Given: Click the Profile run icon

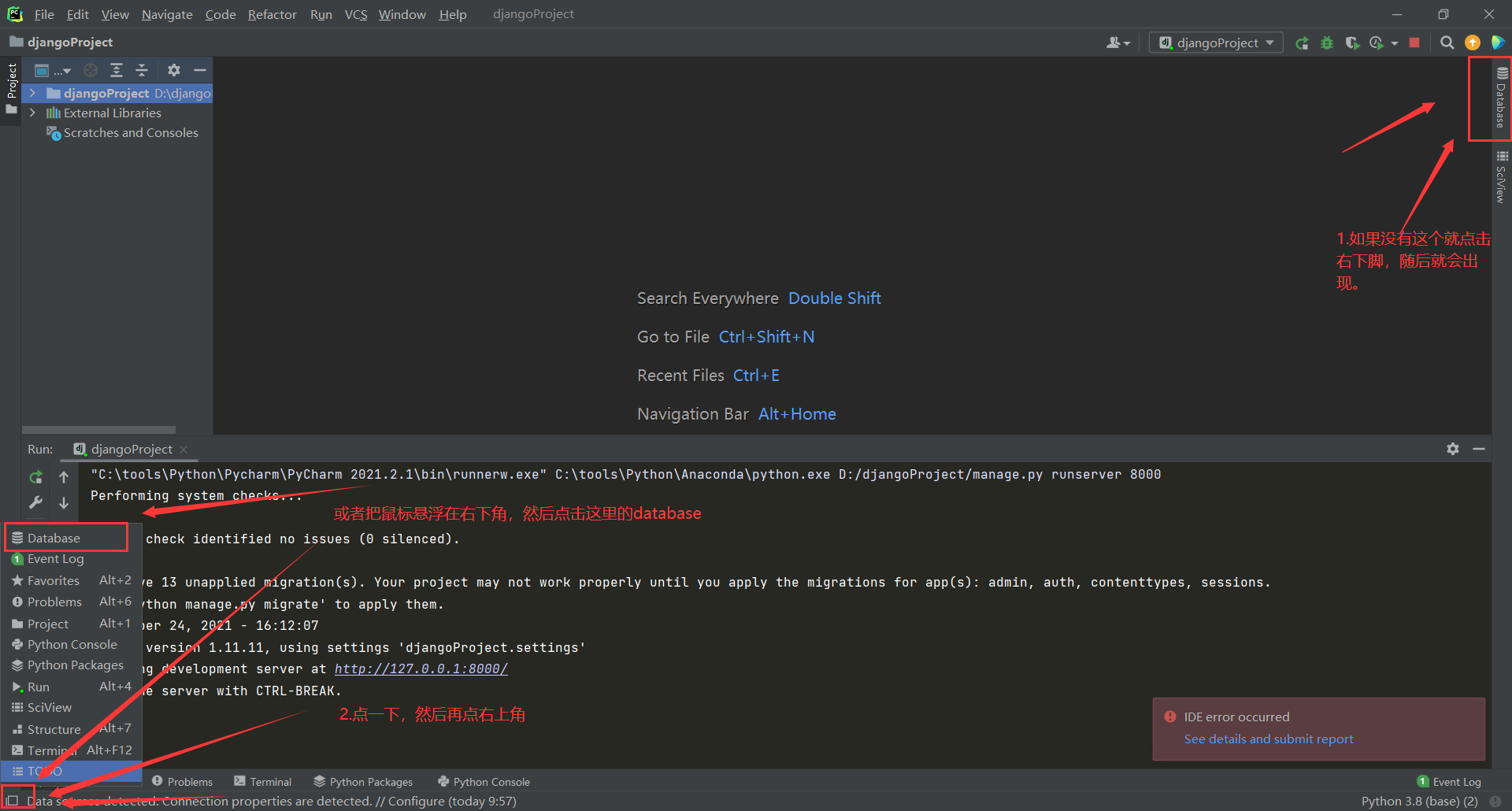Looking at the screenshot, I should point(1377,43).
